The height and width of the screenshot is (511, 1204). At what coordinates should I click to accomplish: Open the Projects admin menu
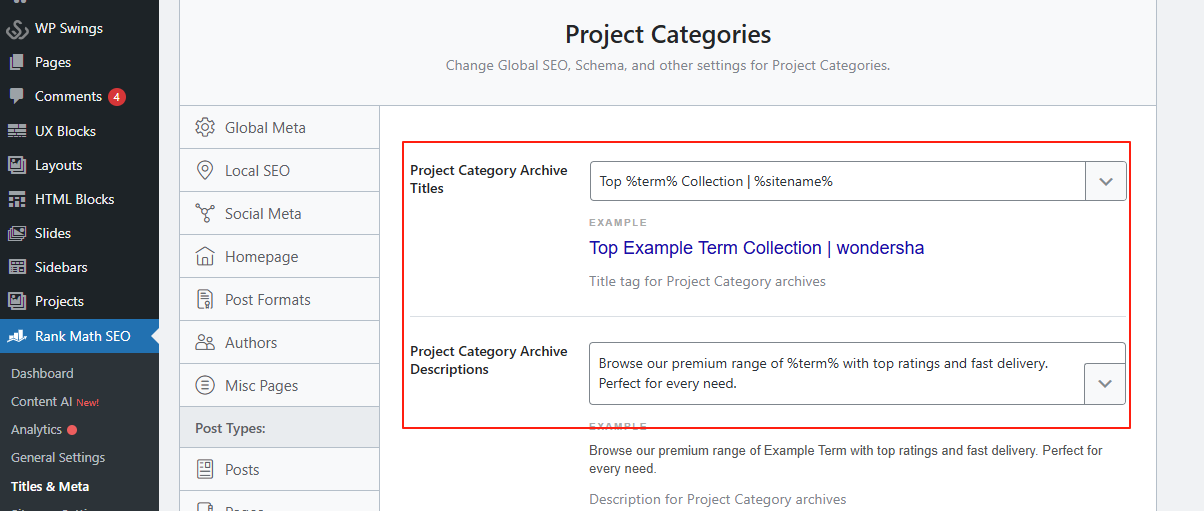[59, 301]
